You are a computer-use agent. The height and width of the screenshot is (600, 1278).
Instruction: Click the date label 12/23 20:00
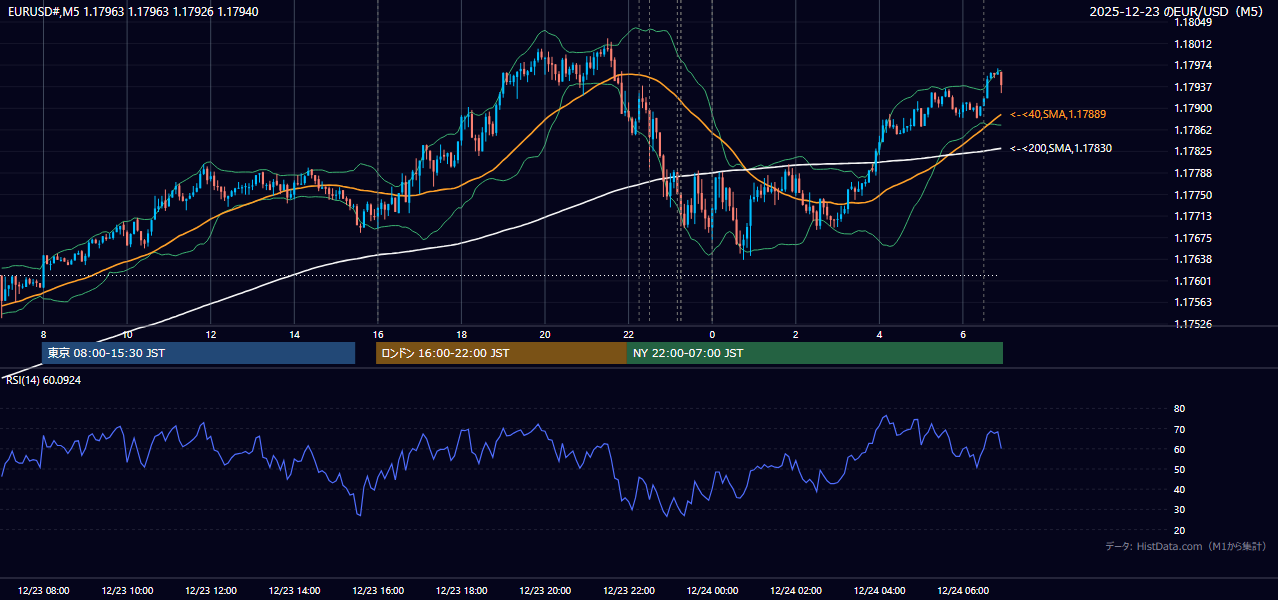[545, 591]
